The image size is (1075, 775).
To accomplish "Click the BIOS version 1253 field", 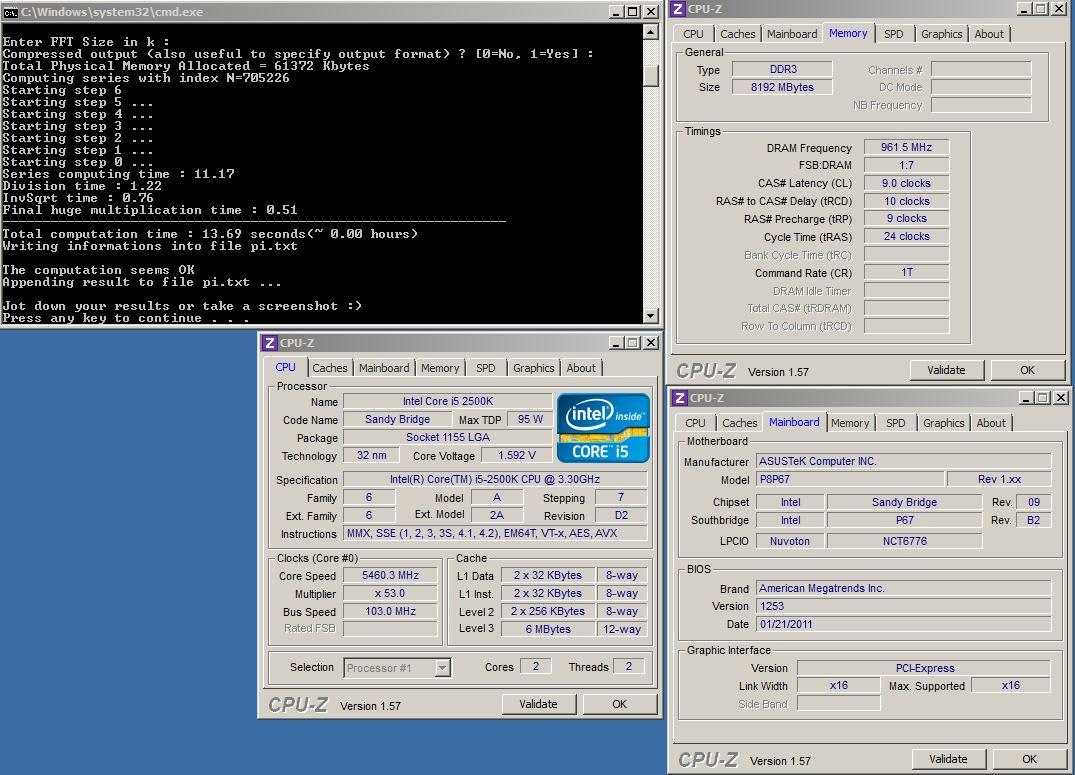I will (904, 606).
